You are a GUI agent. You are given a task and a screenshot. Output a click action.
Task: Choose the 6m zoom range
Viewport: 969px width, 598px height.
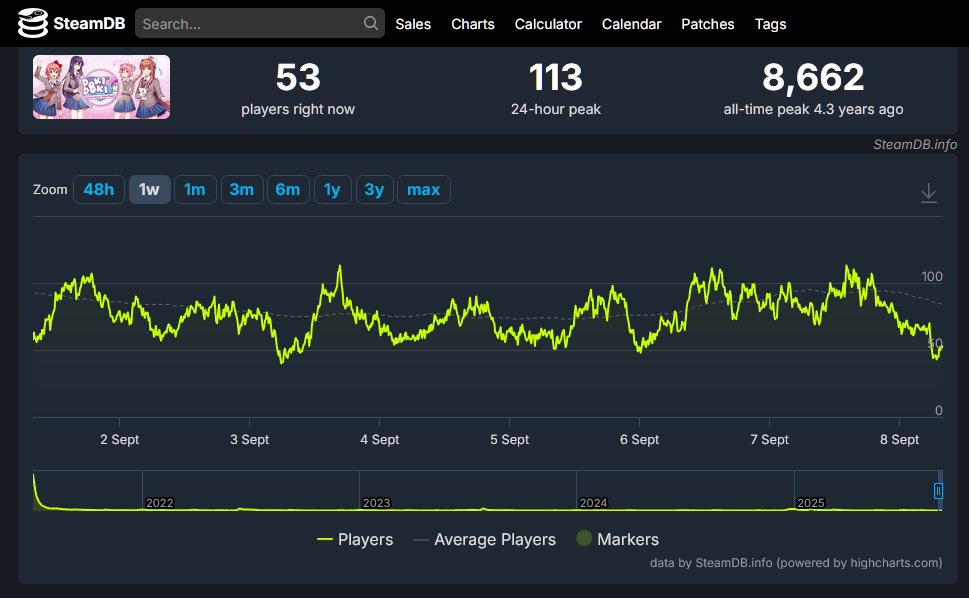point(288,190)
